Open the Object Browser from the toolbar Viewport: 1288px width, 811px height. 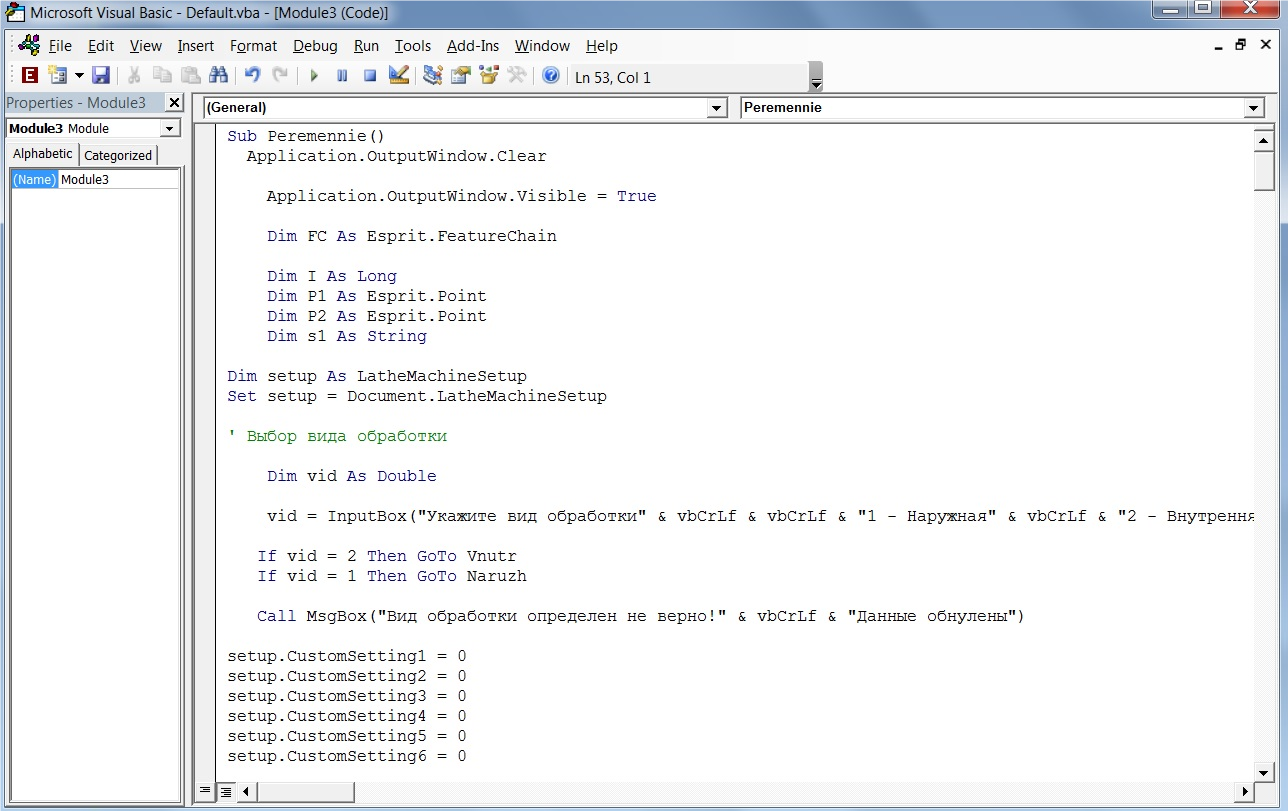[489, 76]
